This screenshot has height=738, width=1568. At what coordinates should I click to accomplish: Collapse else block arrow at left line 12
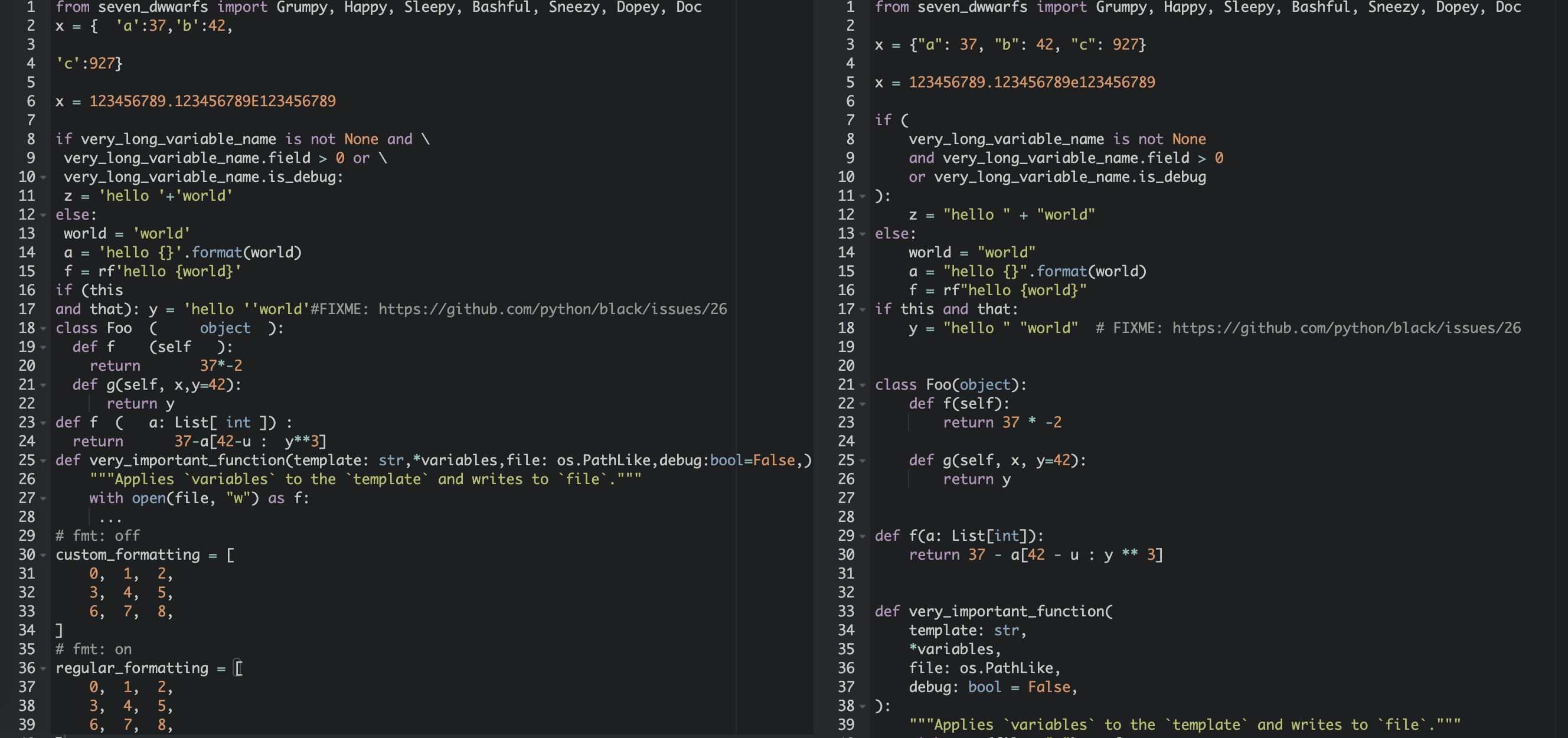tap(43, 215)
